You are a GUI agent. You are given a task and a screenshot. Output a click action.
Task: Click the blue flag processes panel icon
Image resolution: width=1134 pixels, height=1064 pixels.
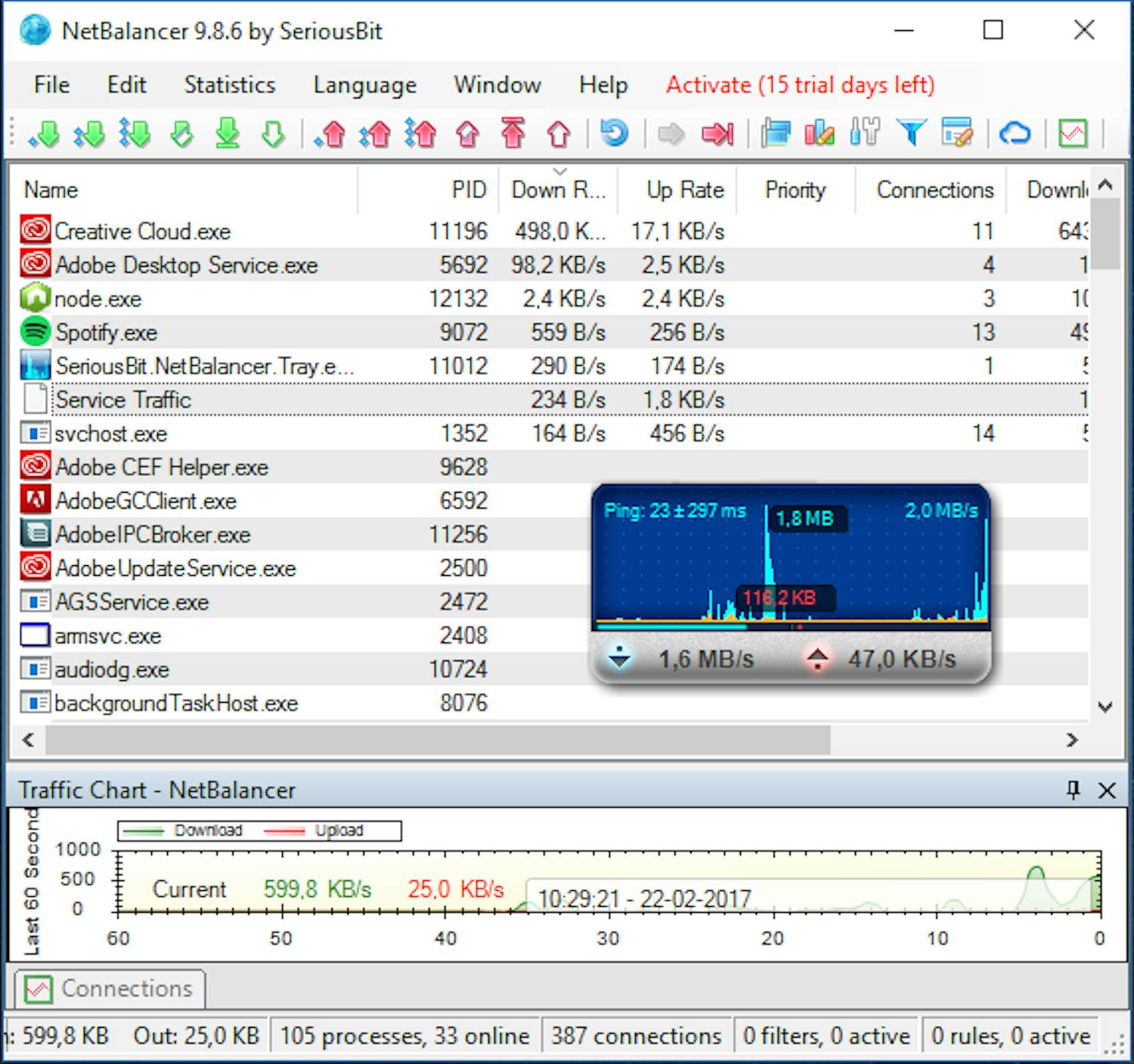[x=777, y=133]
